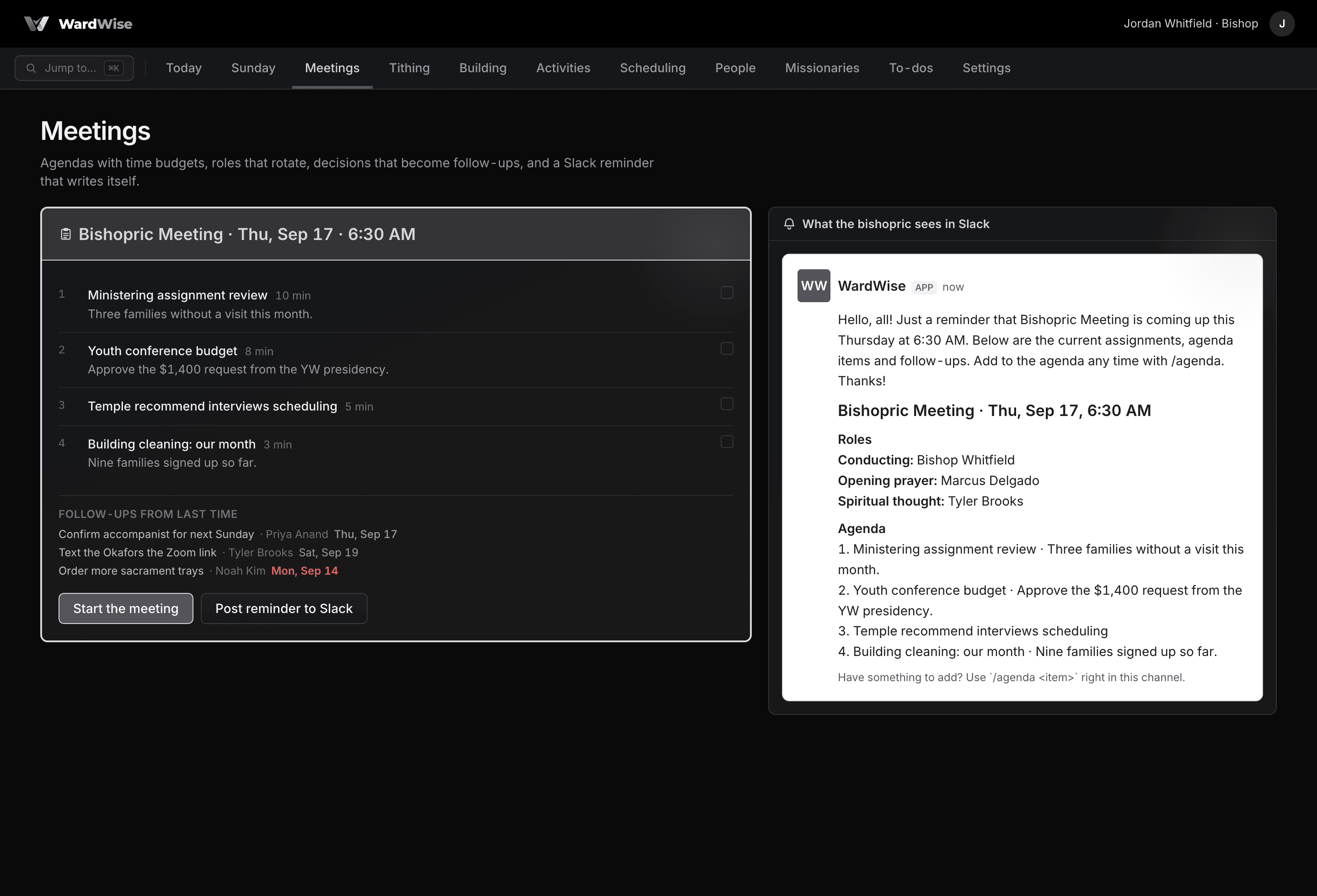Go to the To-dos tab
The height and width of the screenshot is (896, 1317).
pos(910,68)
